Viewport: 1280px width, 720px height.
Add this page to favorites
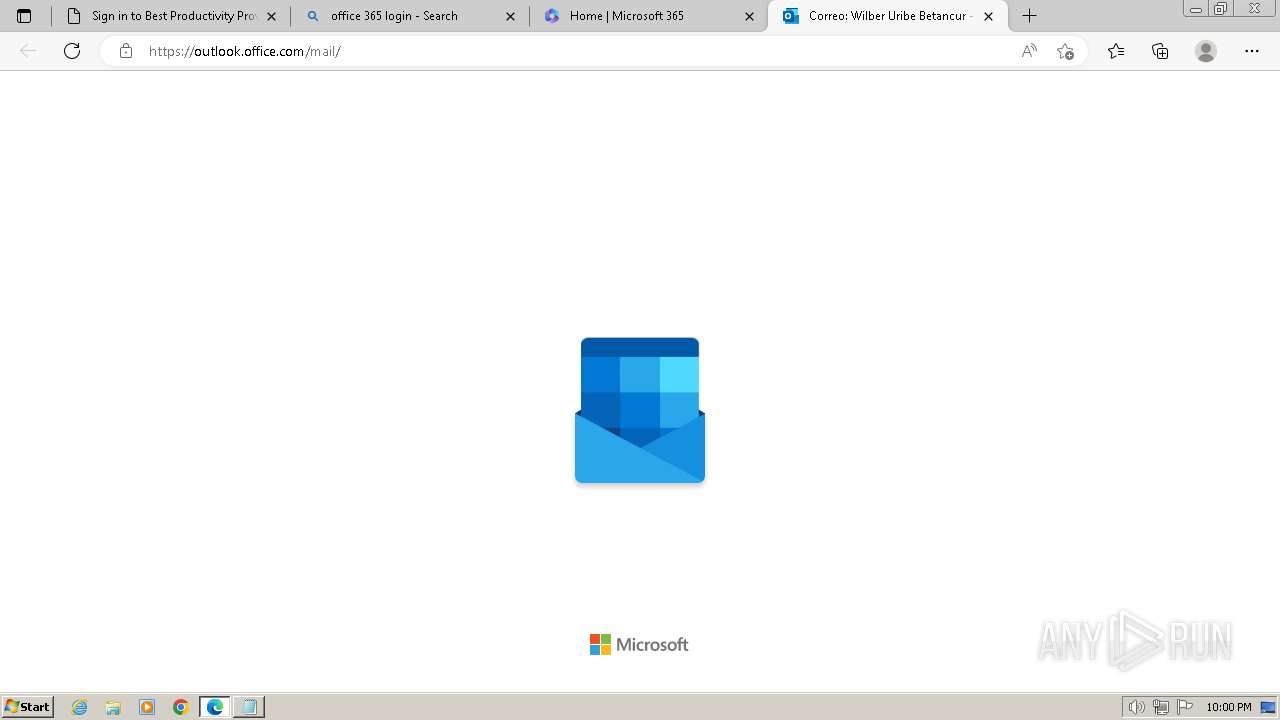click(x=1065, y=51)
